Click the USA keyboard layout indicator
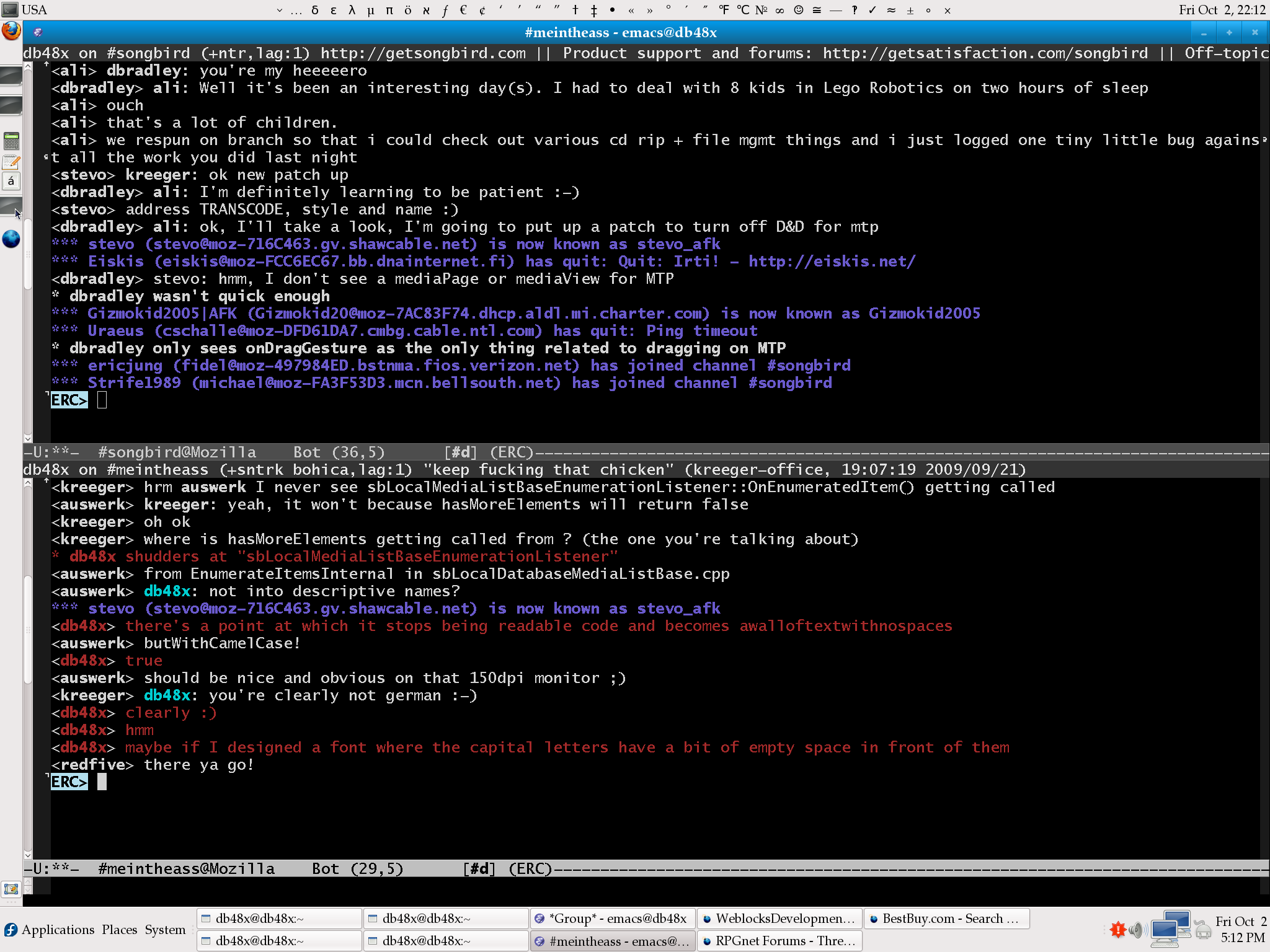Image resolution: width=1270 pixels, height=952 pixels. [34, 10]
